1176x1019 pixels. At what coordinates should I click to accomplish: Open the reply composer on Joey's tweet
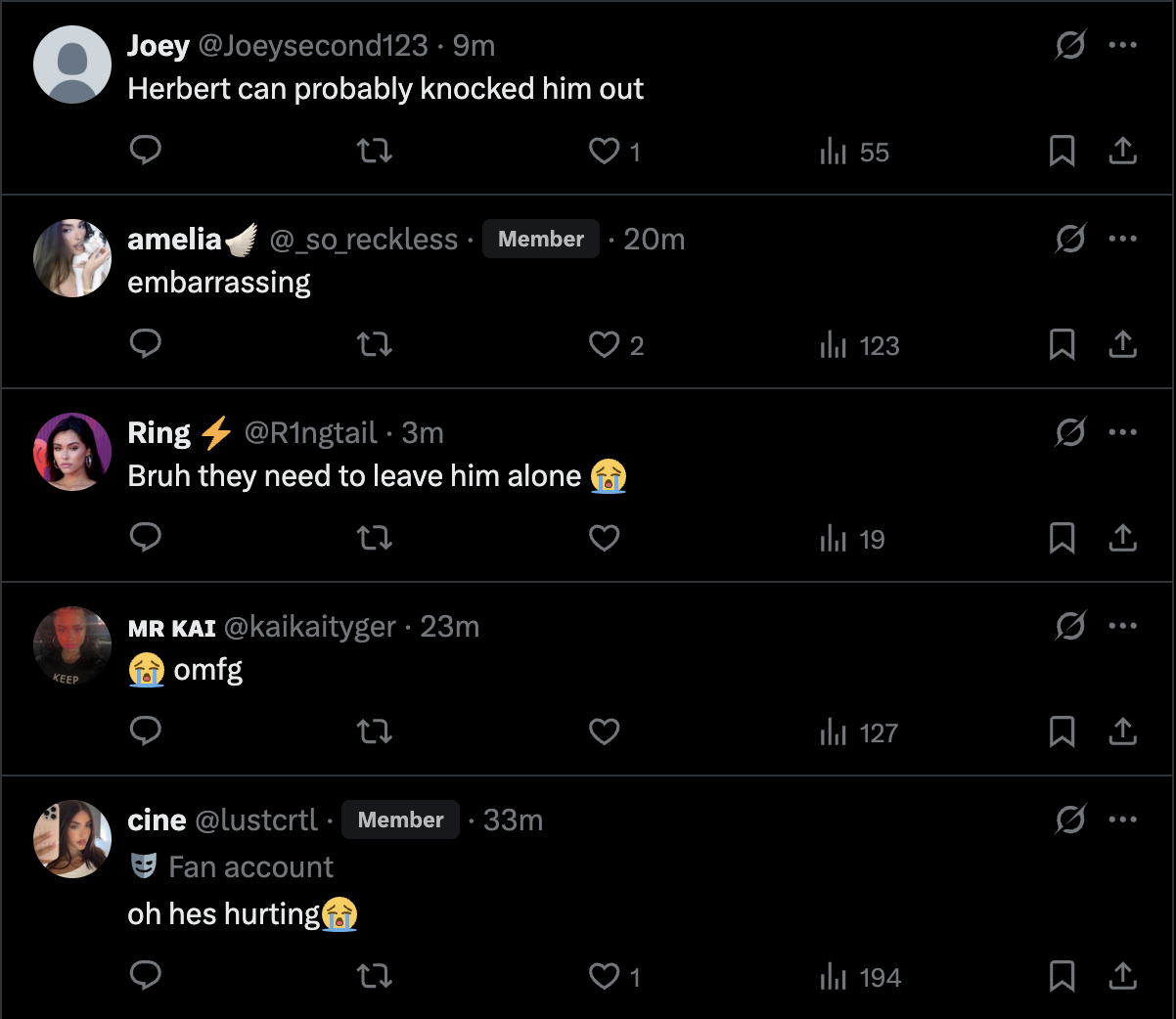click(x=145, y=150)
